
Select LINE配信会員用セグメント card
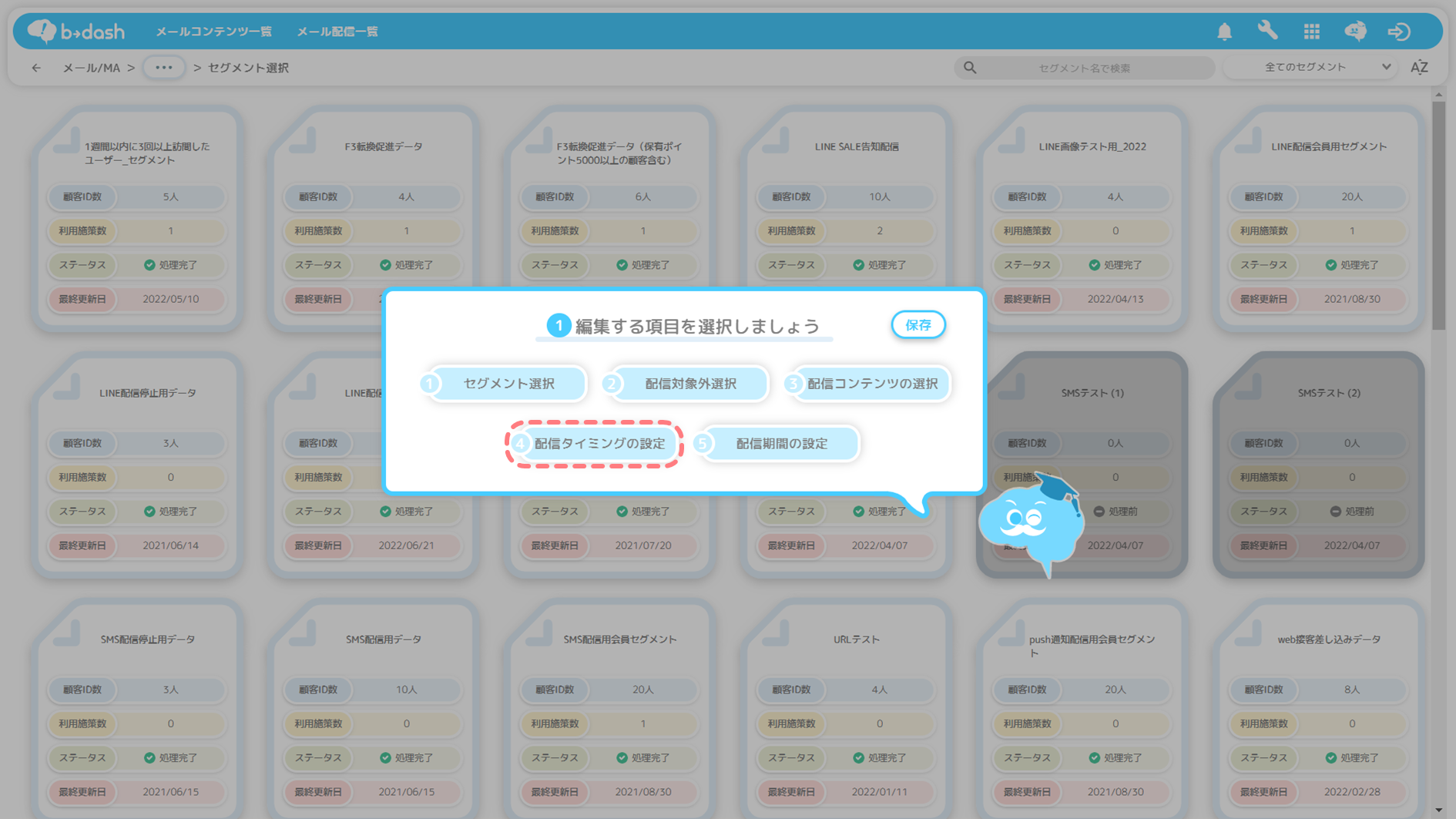tap(1318, 219)
